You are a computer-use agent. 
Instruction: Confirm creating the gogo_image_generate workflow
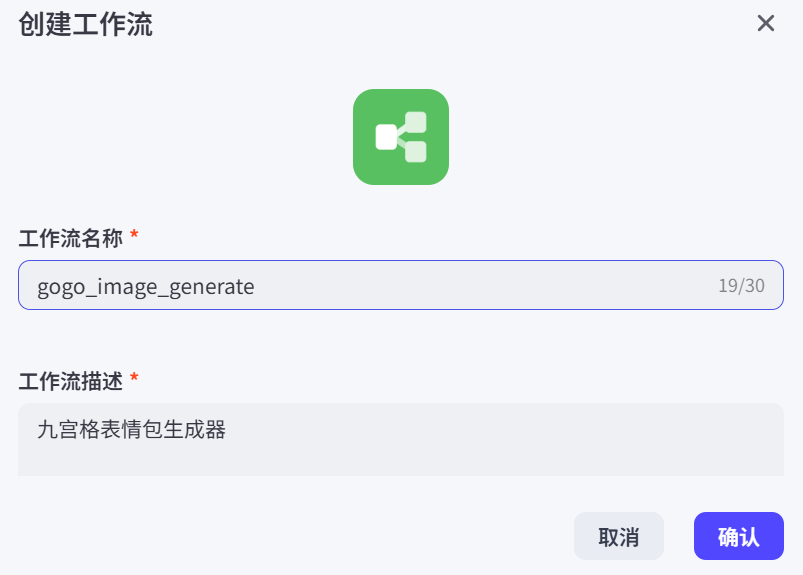point(738,536)
